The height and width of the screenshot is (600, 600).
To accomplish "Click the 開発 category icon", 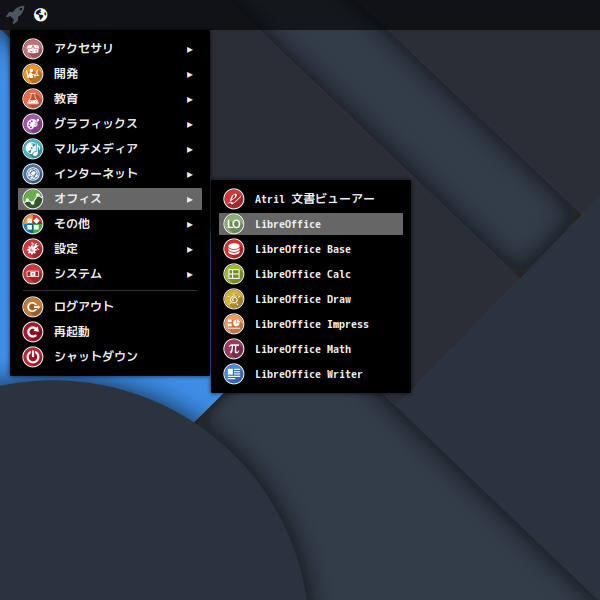I will (x=33, y=74).
